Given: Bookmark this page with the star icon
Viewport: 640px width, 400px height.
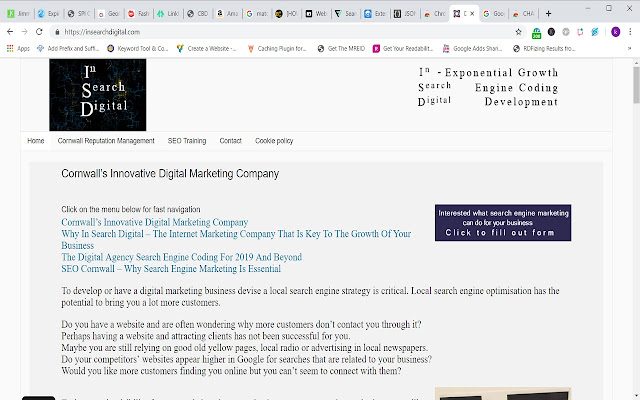Looking at the screenshot, I should tap(518, 32).
